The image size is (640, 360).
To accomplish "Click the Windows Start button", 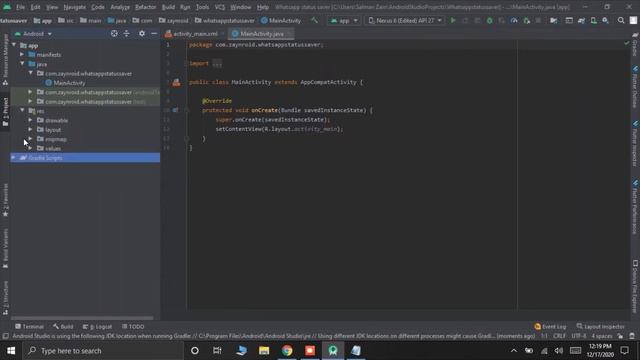I will [11, 351].
